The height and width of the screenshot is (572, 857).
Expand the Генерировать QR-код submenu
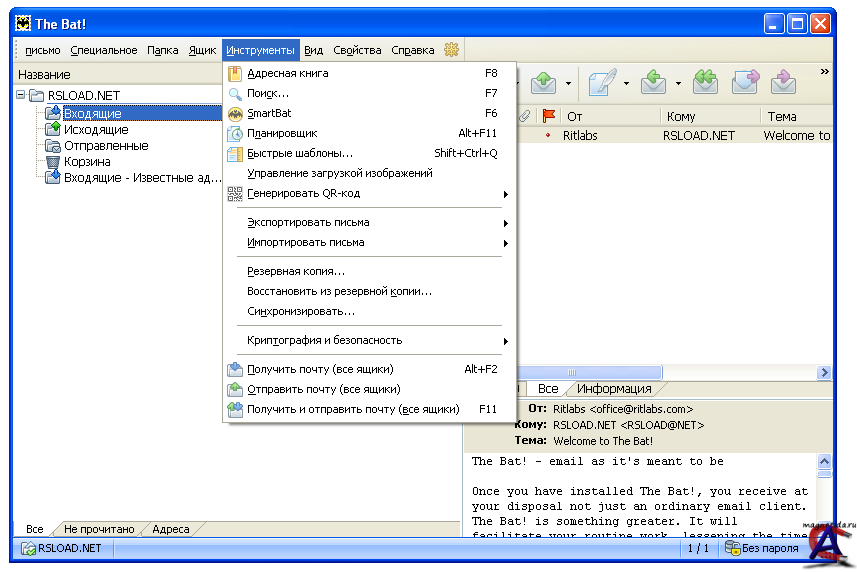click(303, 193)
